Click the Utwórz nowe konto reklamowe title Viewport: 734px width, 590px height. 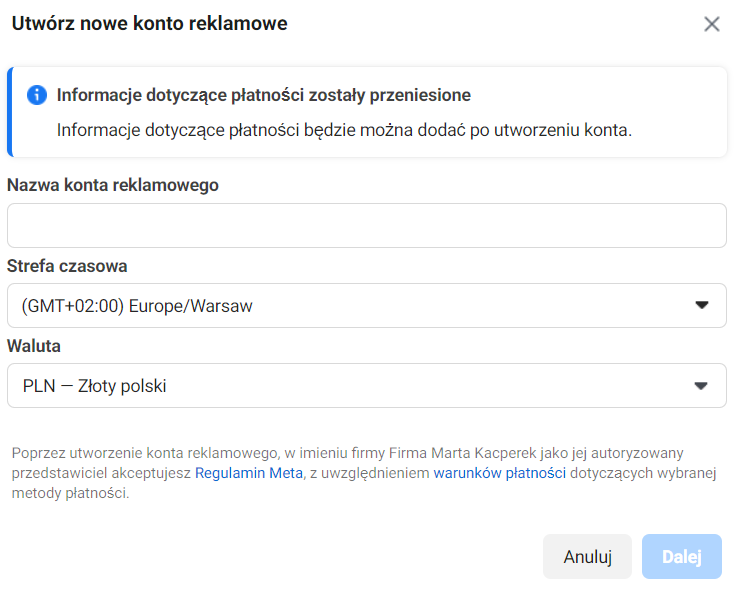click(x=149, y=23)
